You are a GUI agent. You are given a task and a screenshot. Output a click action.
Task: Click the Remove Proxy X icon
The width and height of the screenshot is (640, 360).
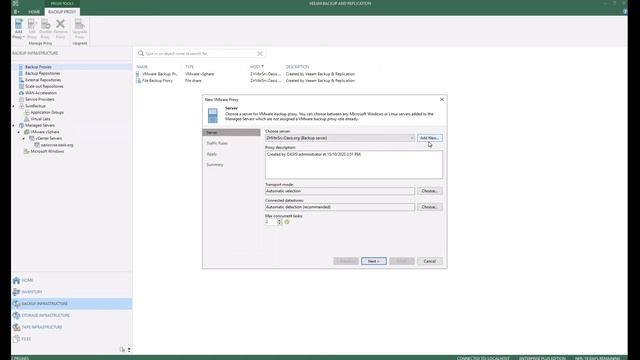(x=60, y=24)
